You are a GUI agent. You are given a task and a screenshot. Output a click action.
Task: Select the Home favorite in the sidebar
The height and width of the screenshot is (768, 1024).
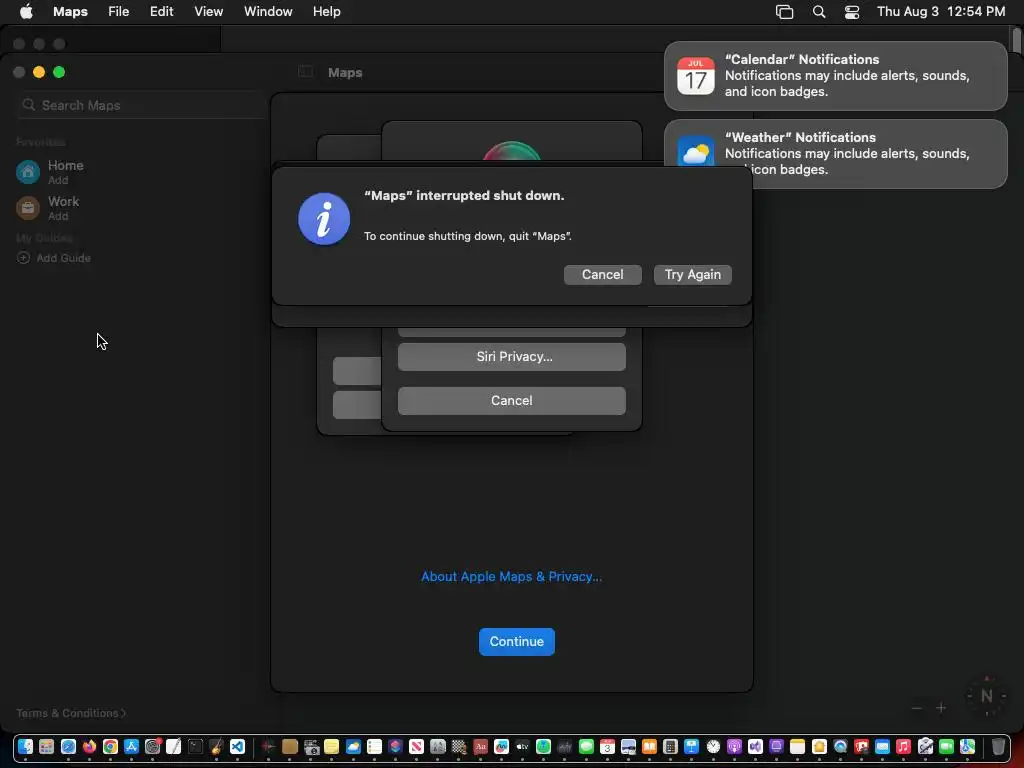(50, 172)
